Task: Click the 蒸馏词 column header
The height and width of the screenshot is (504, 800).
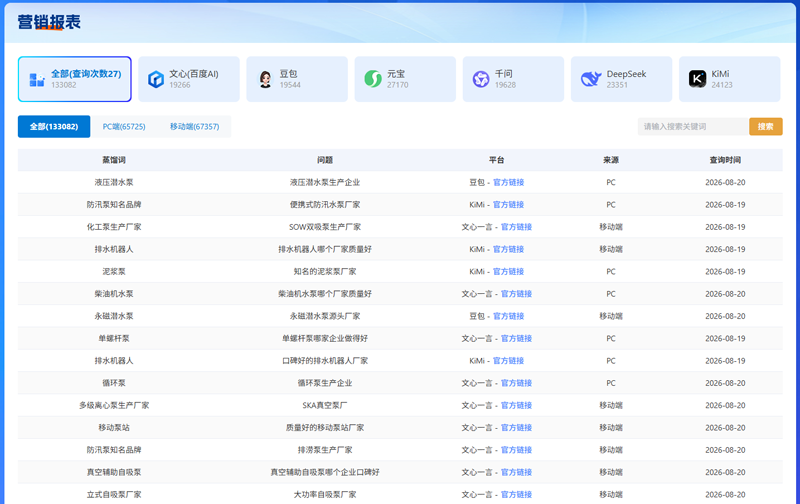Action: (114, 160)
